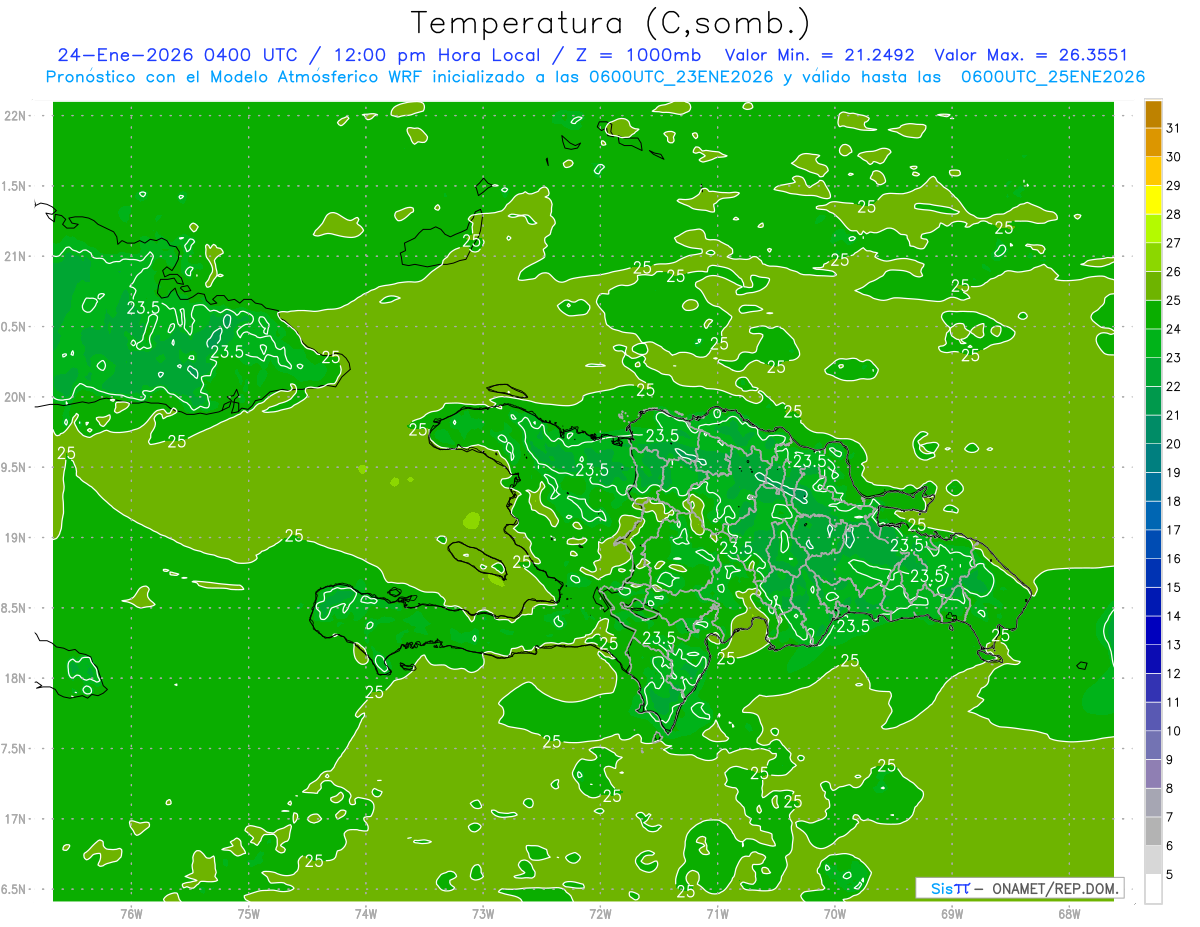Click the color scale label "30"
Screen dimensions: 1200x927
coord(1173,157)
